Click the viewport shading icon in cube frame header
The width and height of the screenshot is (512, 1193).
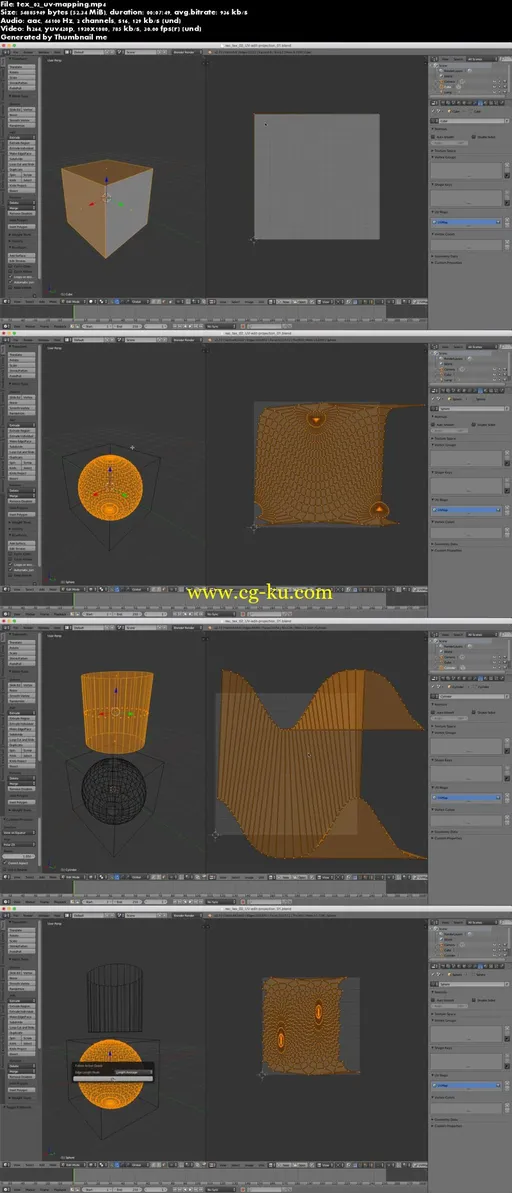91,301
